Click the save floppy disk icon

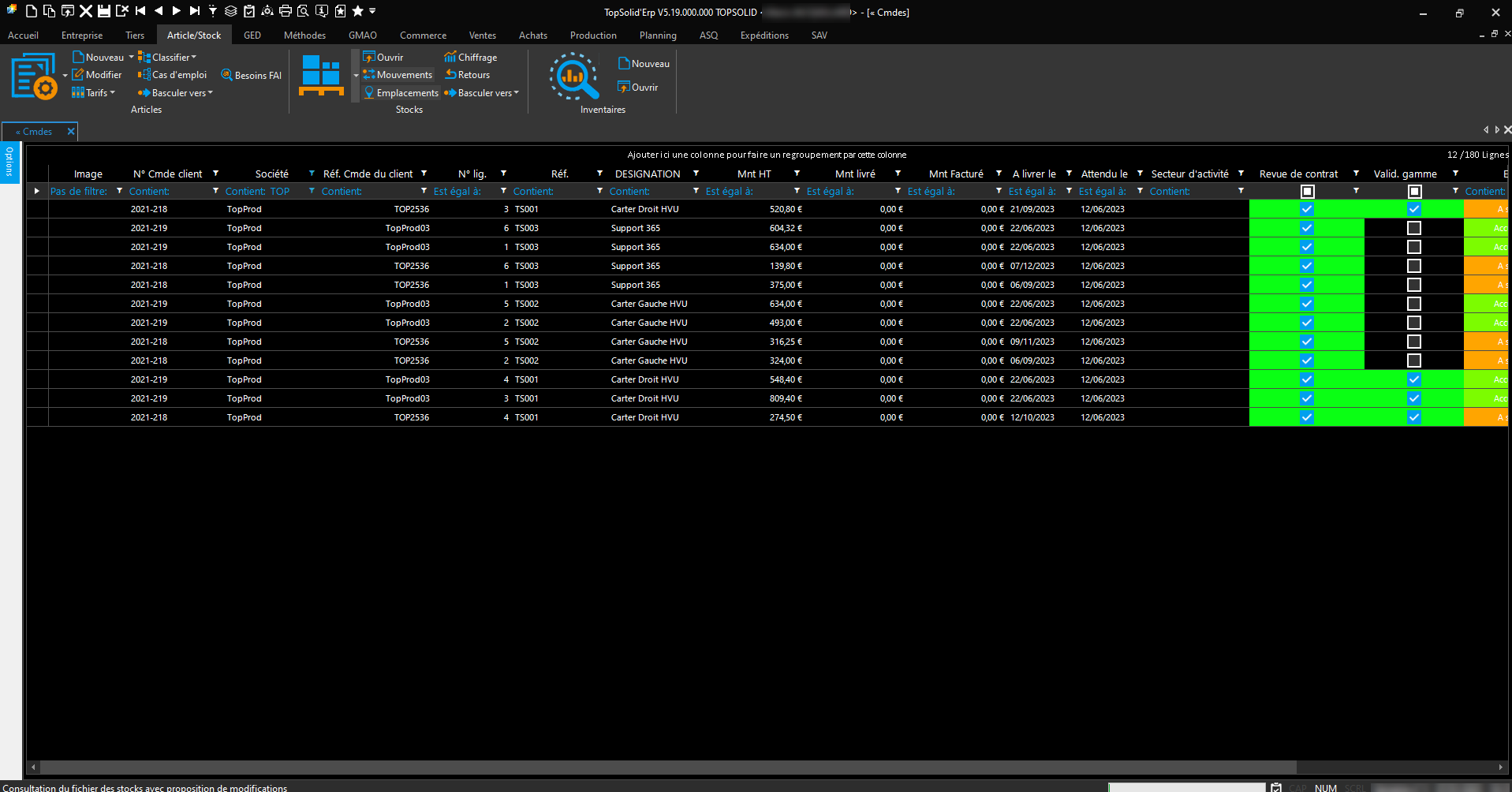[103, 11]
